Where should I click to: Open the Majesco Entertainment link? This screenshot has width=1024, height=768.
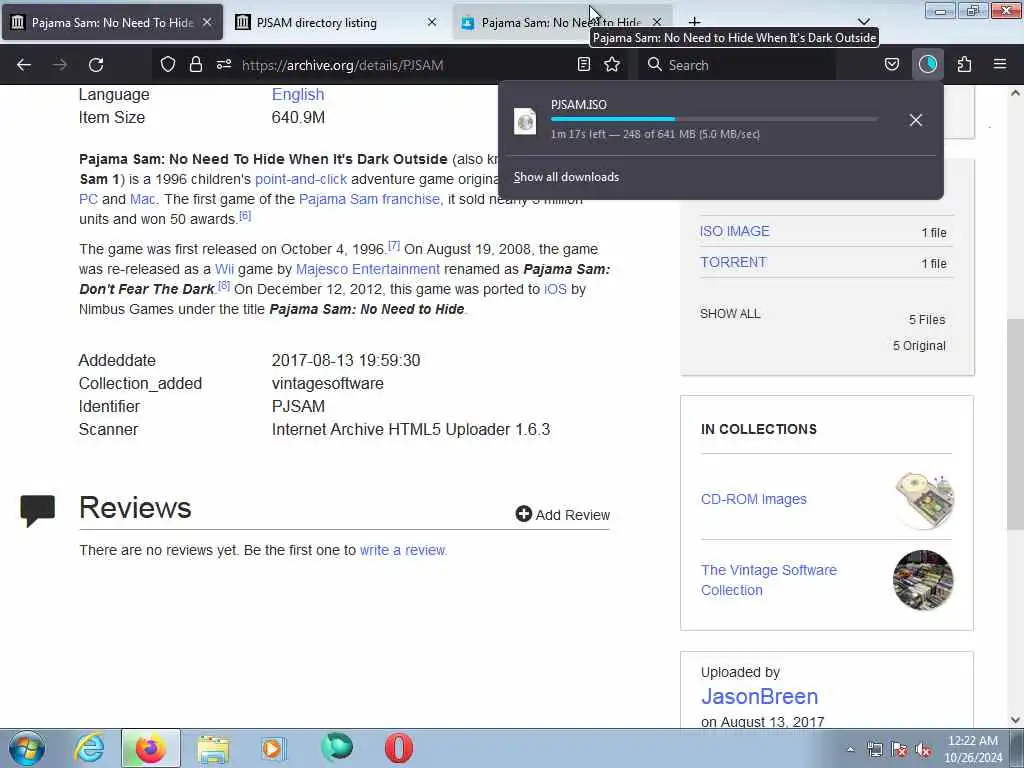(368, 269)
